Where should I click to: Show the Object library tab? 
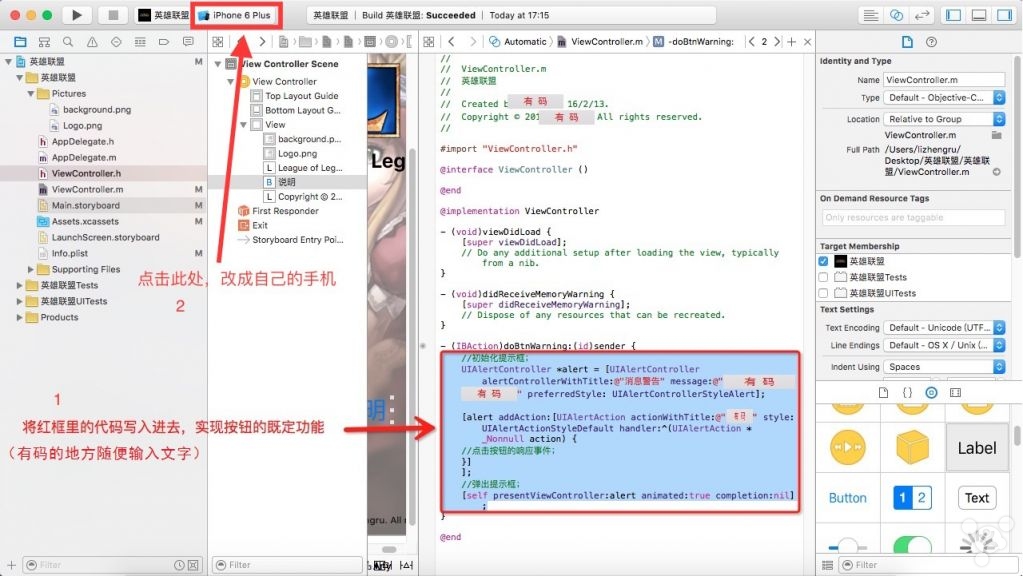click(x=931, y=392)
